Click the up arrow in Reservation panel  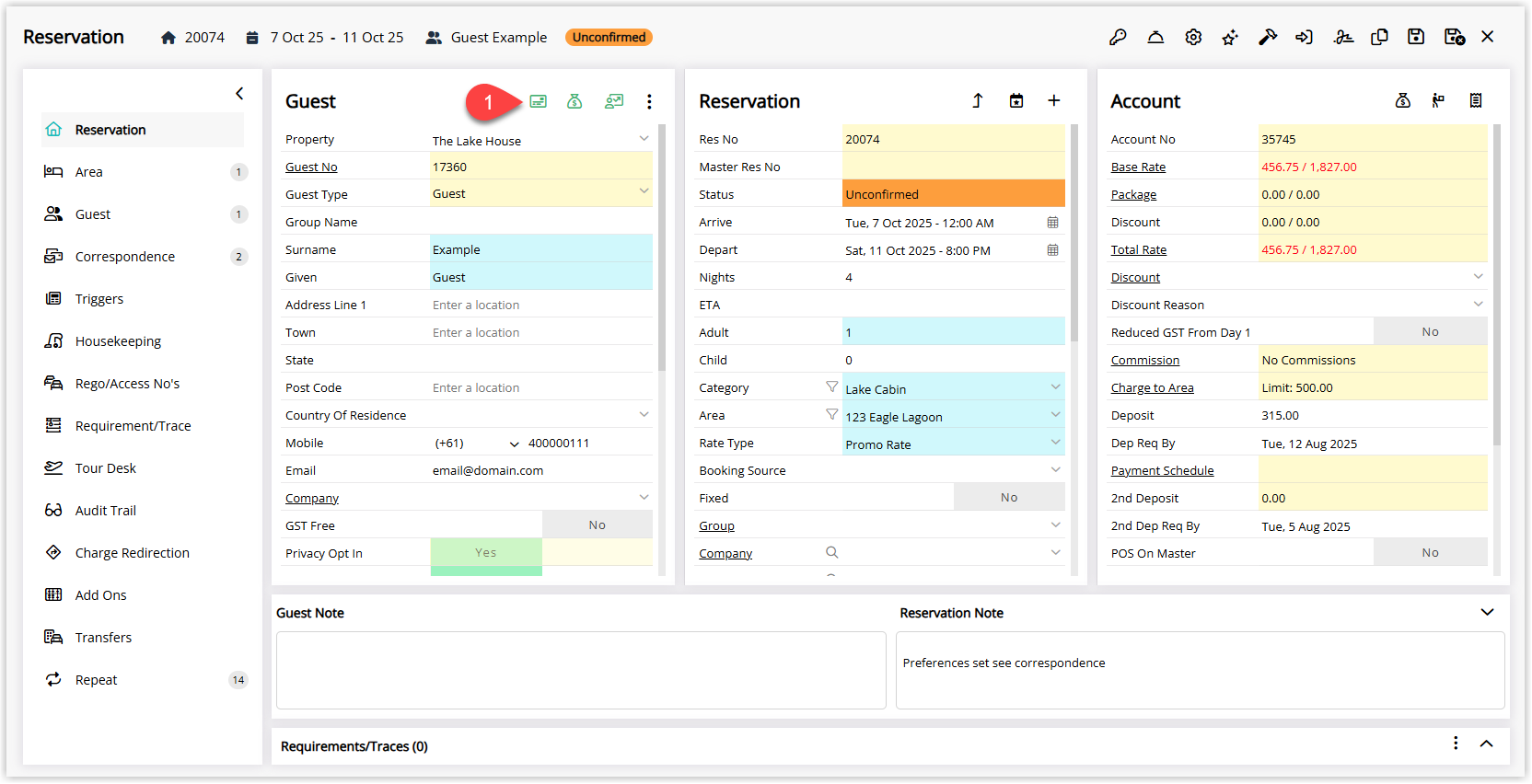click(x=978, y=100)
